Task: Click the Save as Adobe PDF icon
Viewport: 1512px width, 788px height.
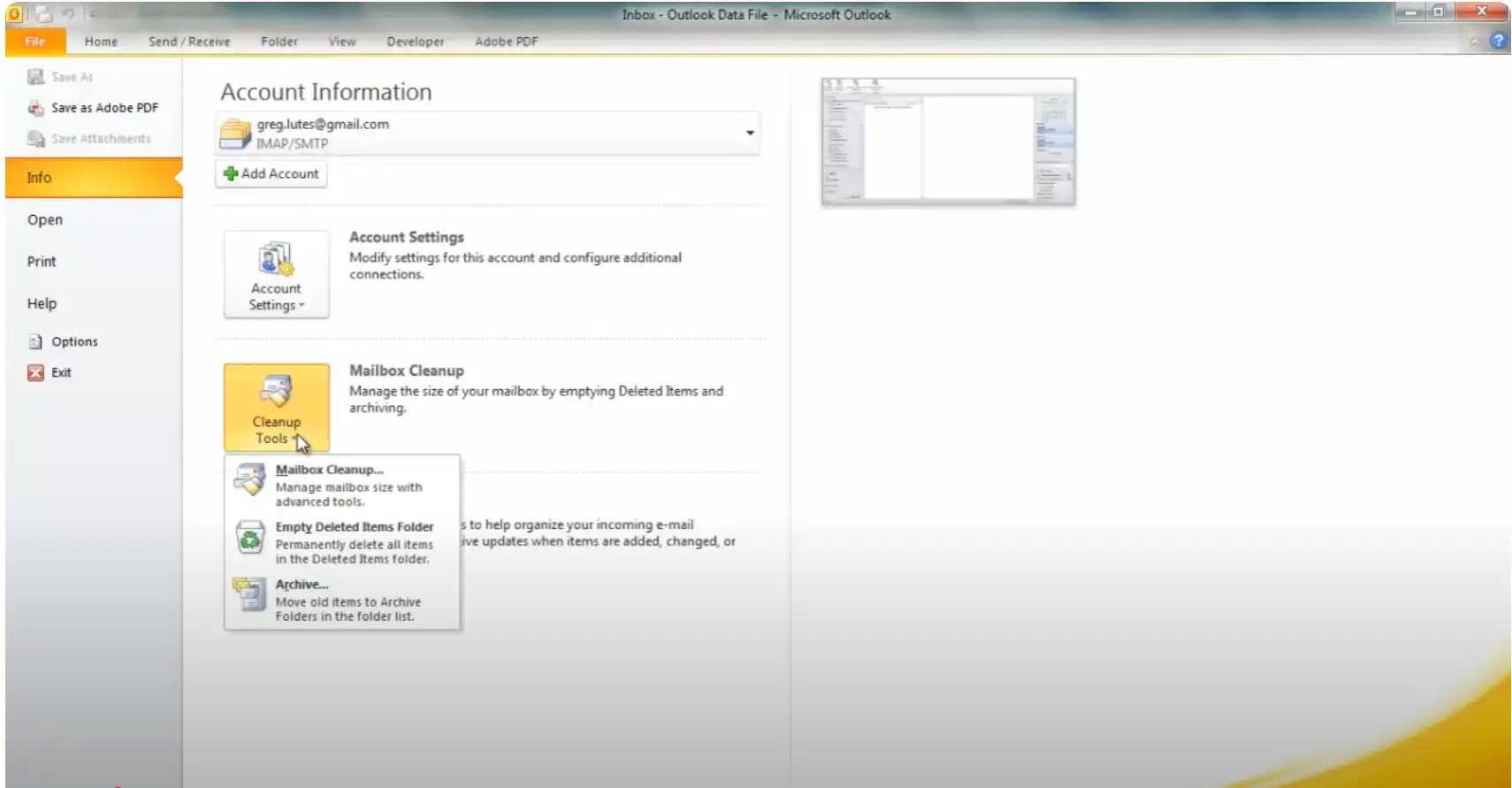Action: pos(35,108)
